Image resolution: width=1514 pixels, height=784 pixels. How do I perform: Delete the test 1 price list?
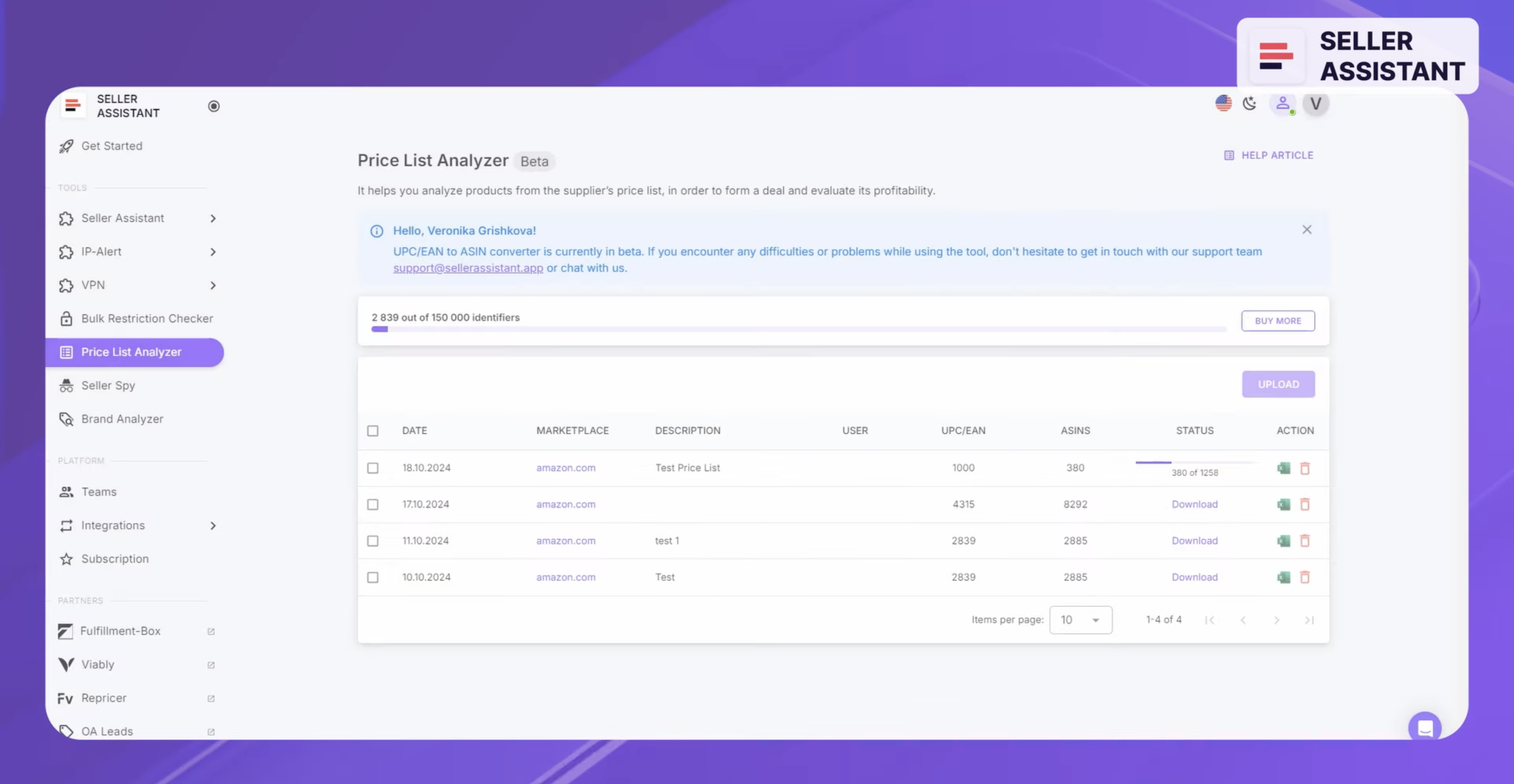(1305, 540)
